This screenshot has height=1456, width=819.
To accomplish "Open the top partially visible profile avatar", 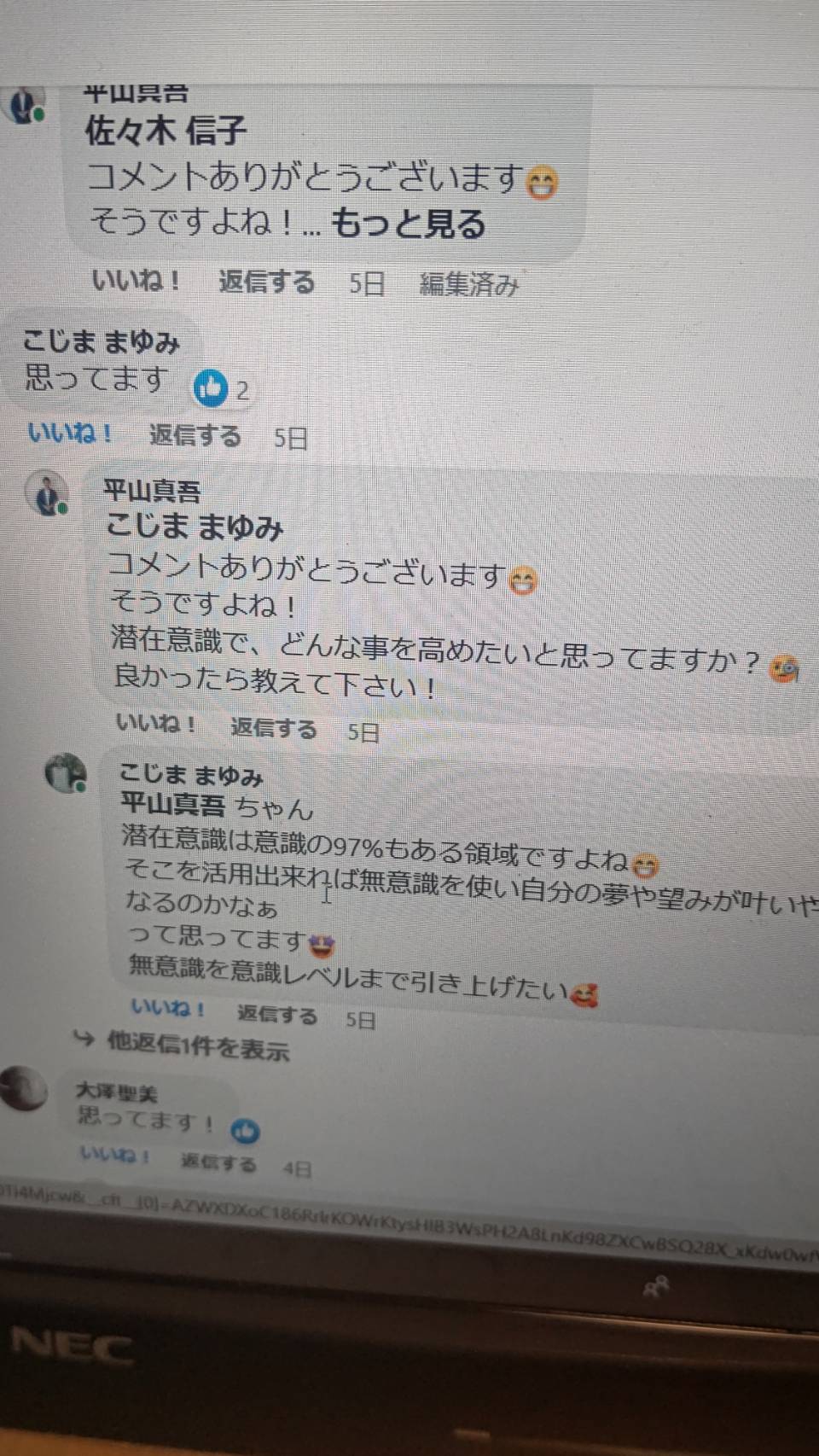I will [23, 106].
